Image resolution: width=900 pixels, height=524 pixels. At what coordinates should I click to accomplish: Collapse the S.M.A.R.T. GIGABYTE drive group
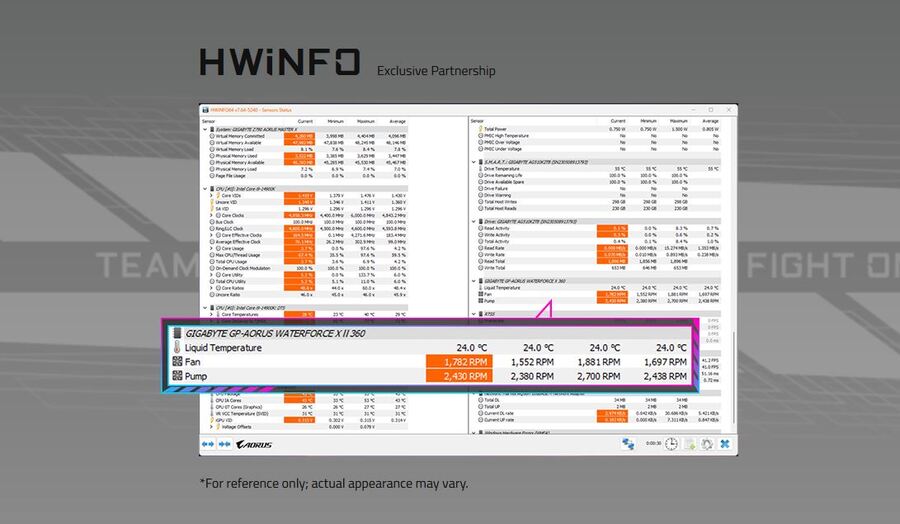[474, 162]
